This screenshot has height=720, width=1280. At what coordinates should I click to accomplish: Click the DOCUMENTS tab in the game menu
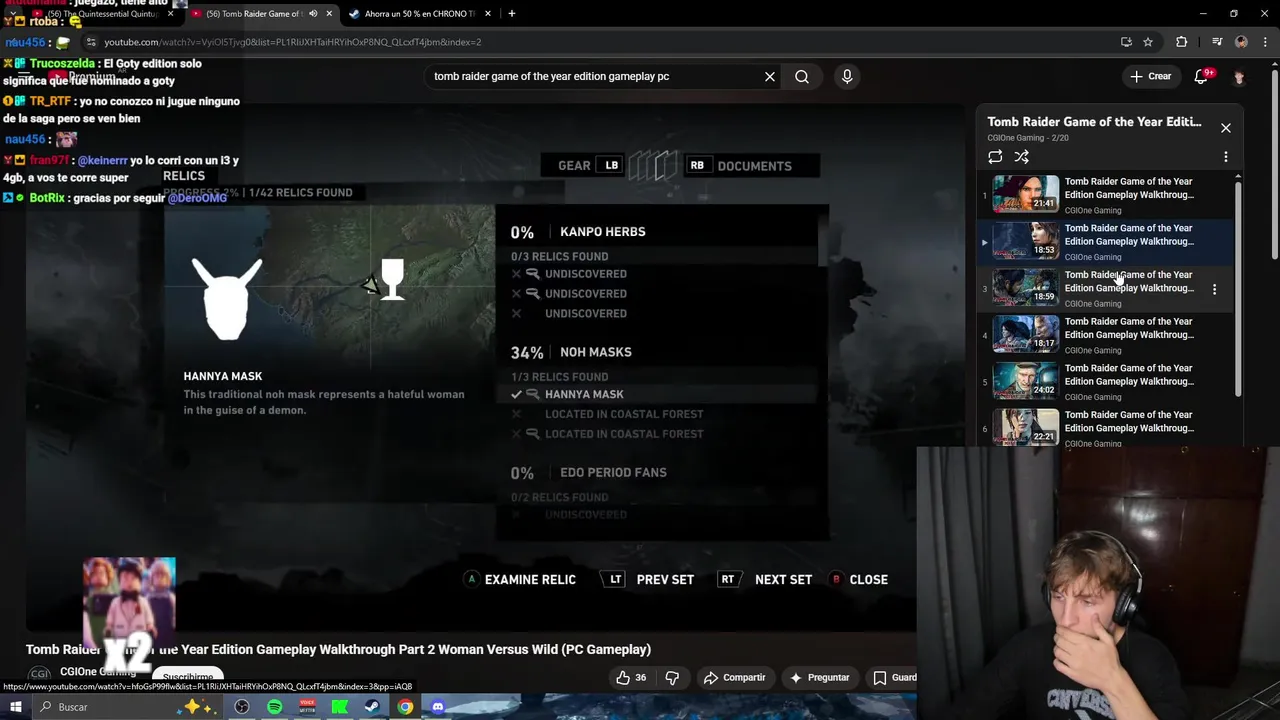pyautogui.click(x=754, y=166)
